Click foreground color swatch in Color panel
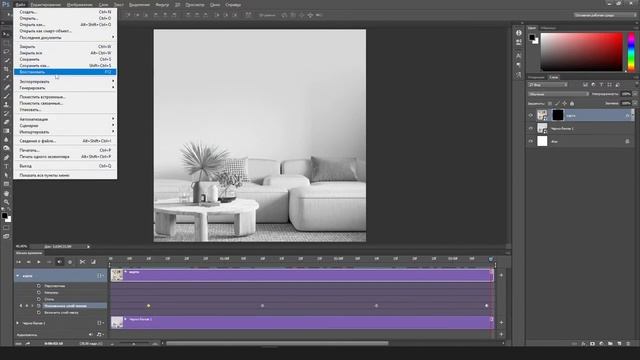 tap(532, 38)
